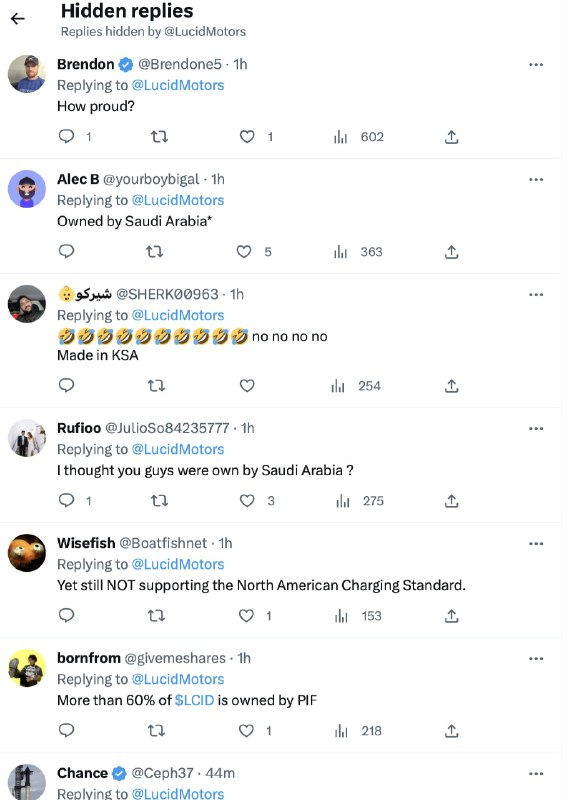Open the $LCID cashtag link
Viewport: 574px width, 800px height.
(x=194, y=700)
